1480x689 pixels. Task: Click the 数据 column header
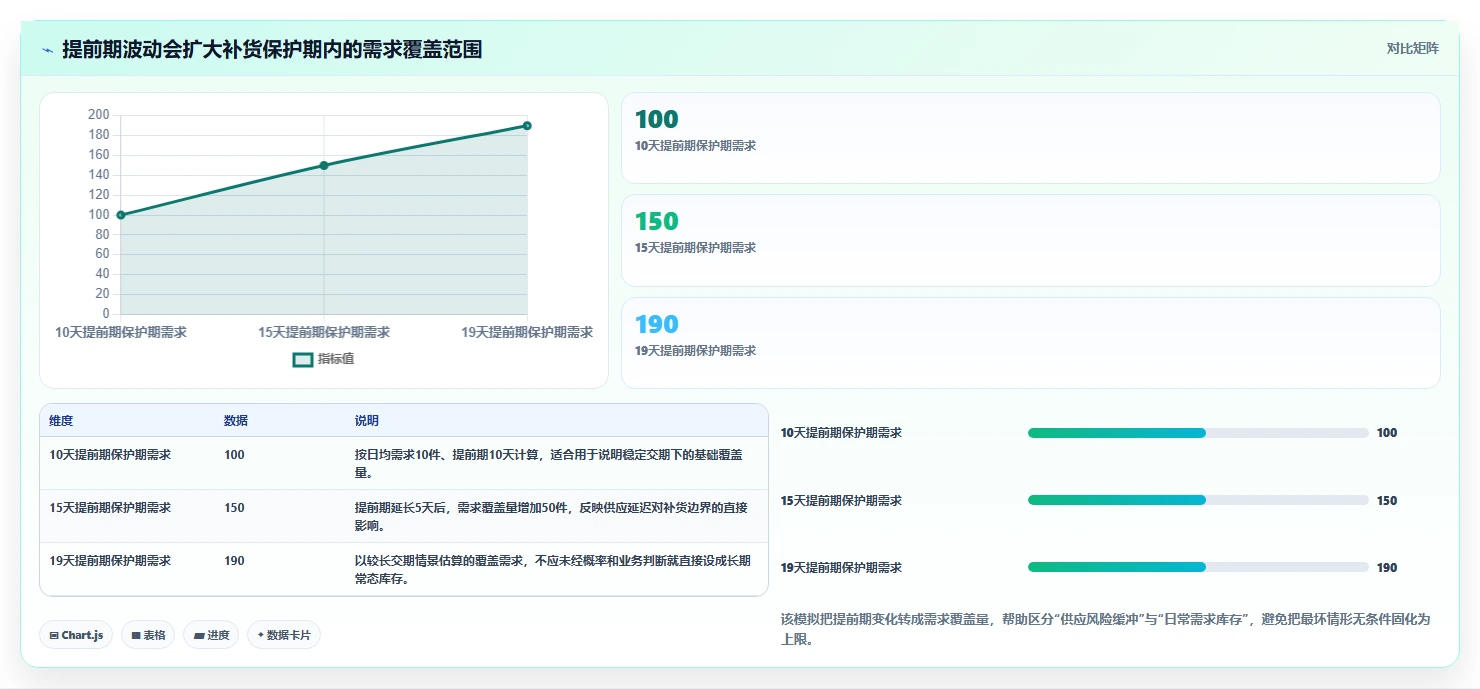pos(236,421)
